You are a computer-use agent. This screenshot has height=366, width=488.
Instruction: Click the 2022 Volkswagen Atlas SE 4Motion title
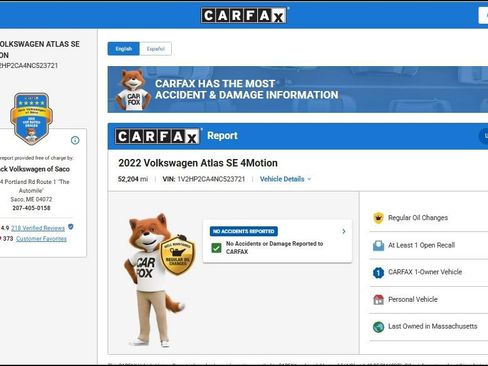198,163
